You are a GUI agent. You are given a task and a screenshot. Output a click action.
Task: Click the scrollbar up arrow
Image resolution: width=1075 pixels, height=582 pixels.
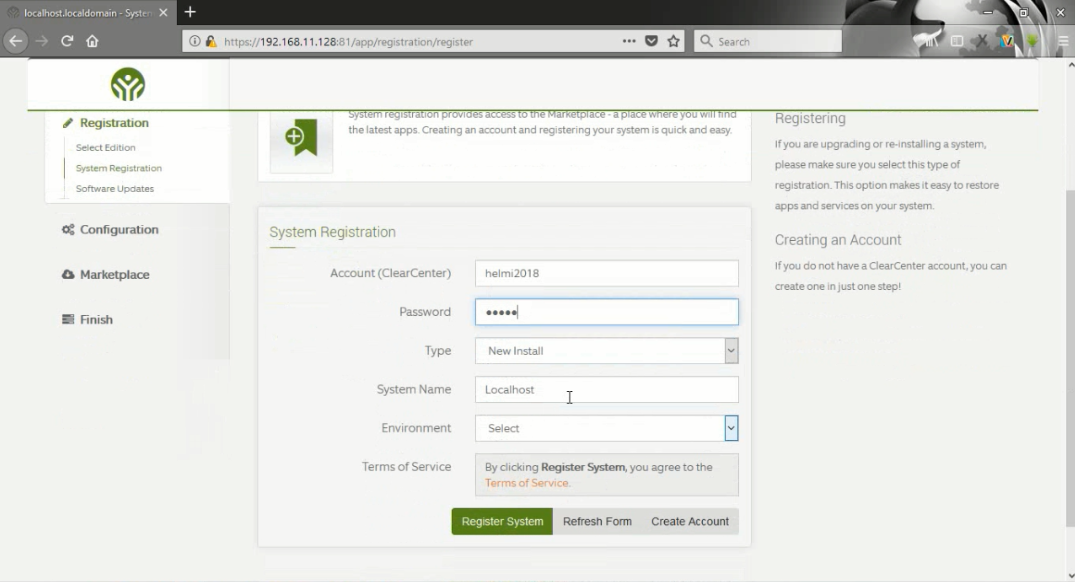(1070, 64)
